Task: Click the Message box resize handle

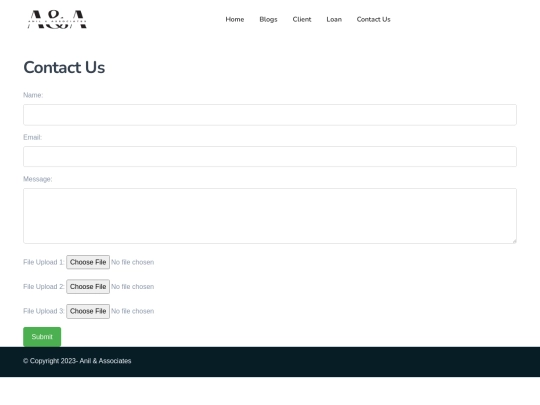Action: [x=514, y=241]
